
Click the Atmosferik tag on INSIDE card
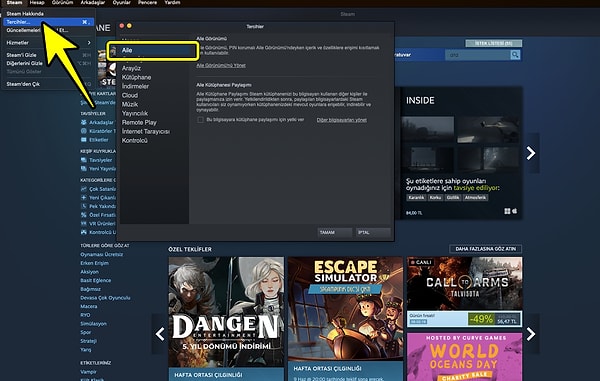(475, 197)
